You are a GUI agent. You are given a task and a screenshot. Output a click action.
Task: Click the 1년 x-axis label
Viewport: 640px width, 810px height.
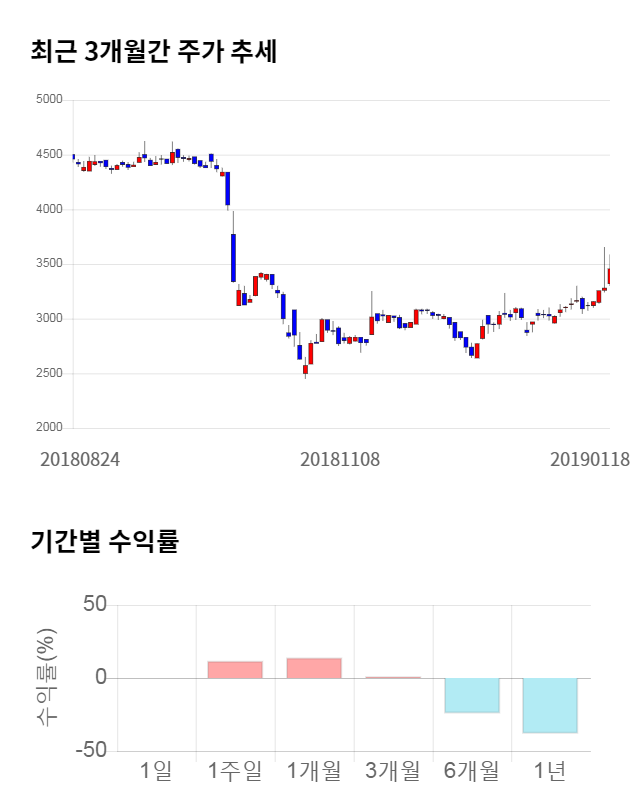550,770
